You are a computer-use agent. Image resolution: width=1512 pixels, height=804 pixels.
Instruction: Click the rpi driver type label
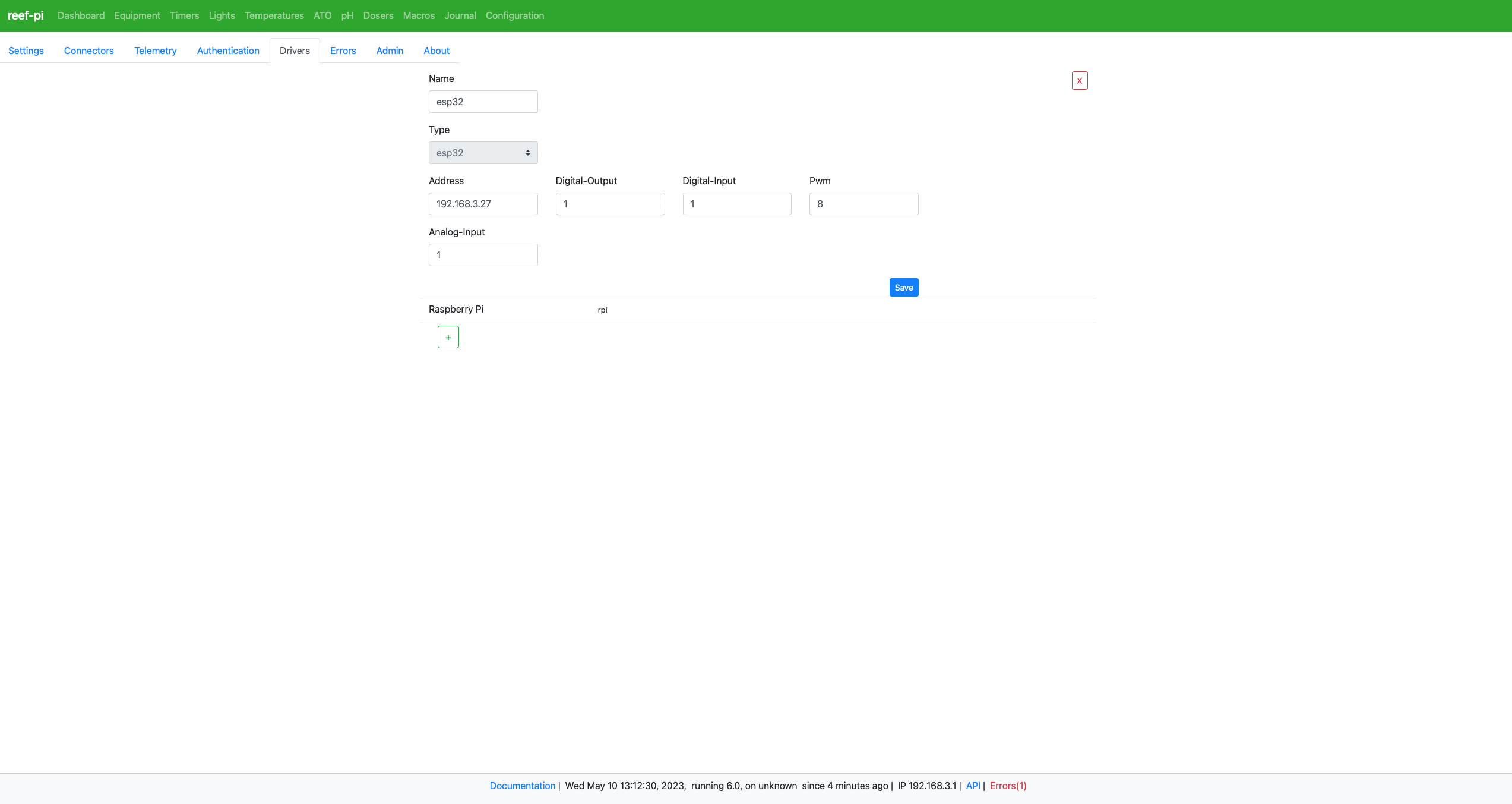(x=602, y=310)
